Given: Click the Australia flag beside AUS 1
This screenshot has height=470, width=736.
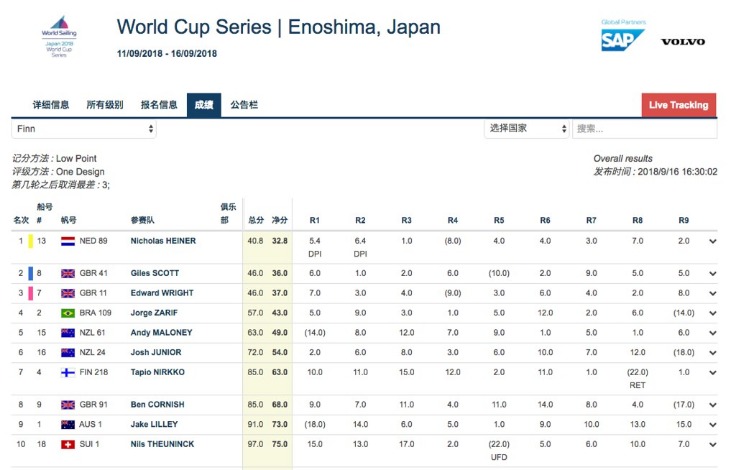Looking at the screenshot, I should (x=68, y=424).
